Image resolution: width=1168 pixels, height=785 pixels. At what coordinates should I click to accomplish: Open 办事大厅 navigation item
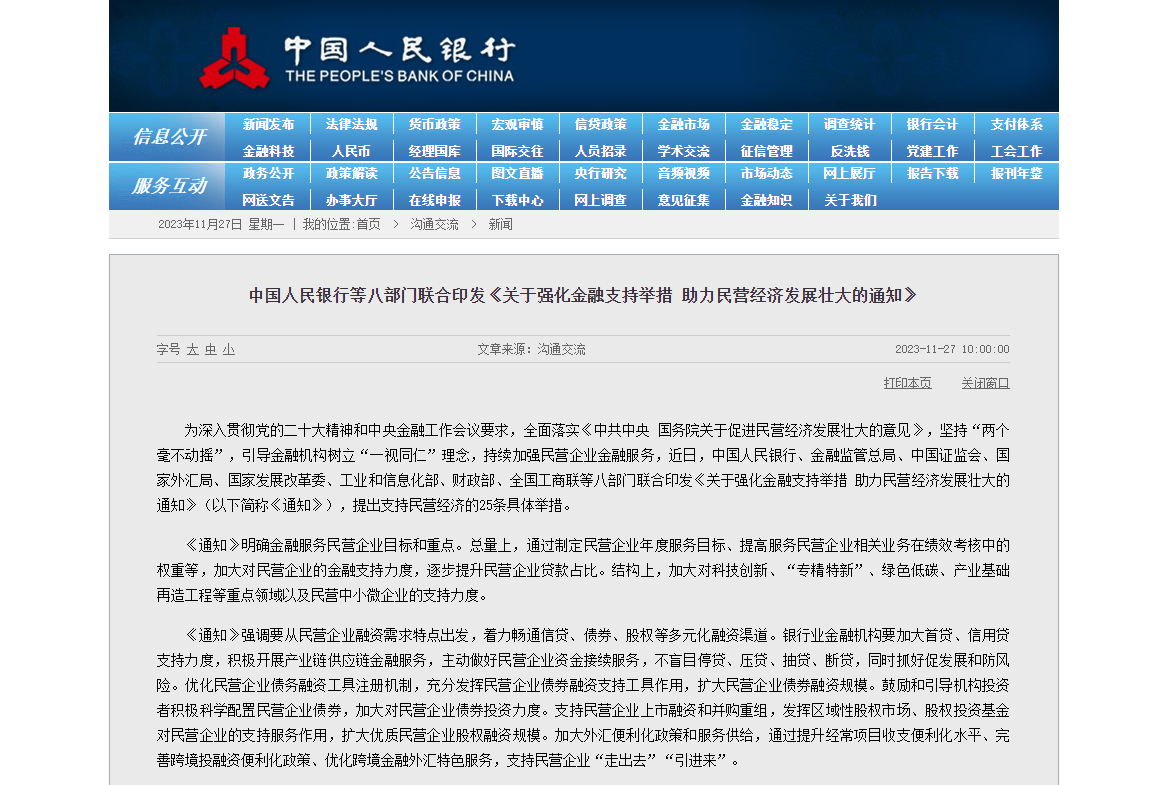point(351,200)
